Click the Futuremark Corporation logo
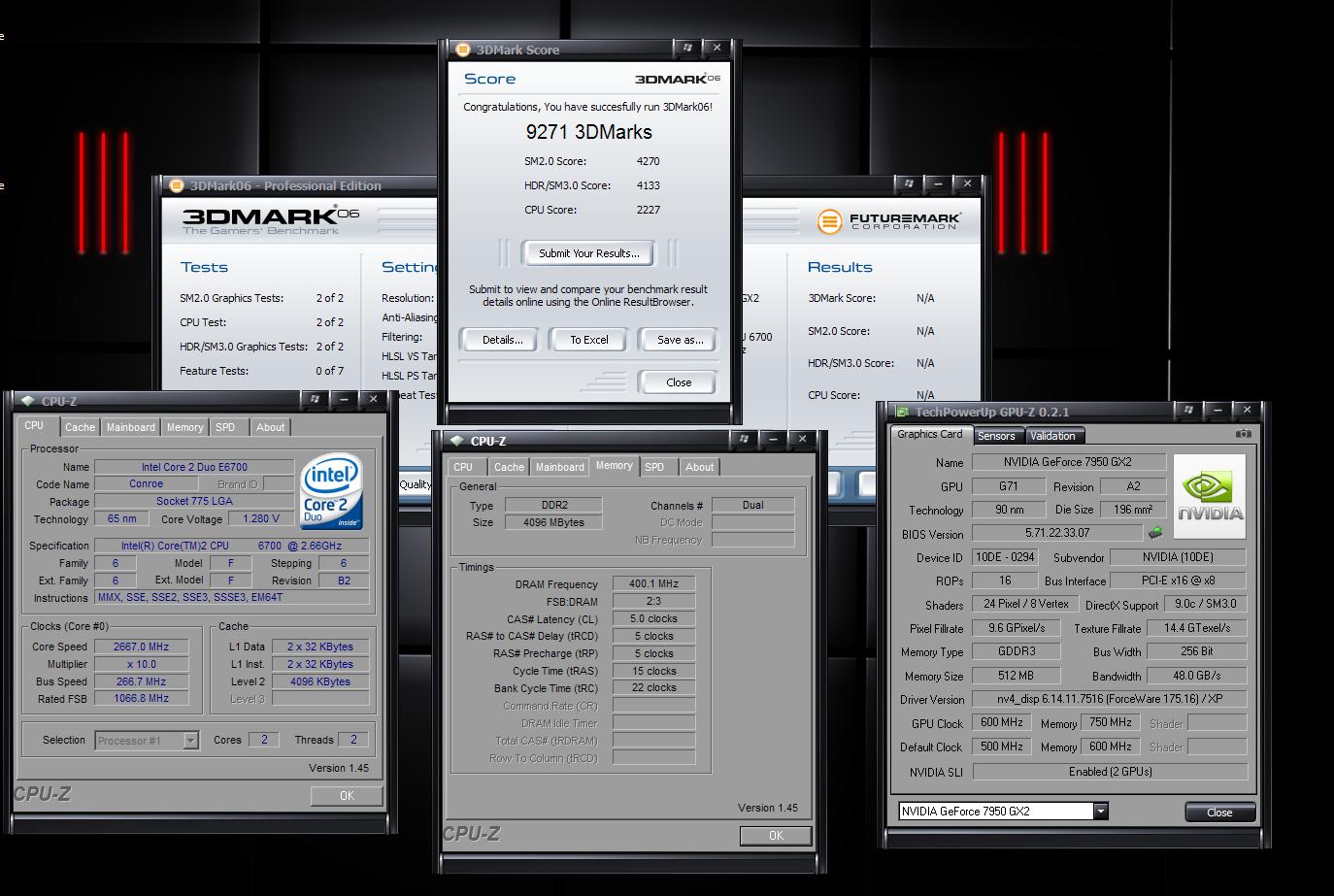 click(889, 221)
